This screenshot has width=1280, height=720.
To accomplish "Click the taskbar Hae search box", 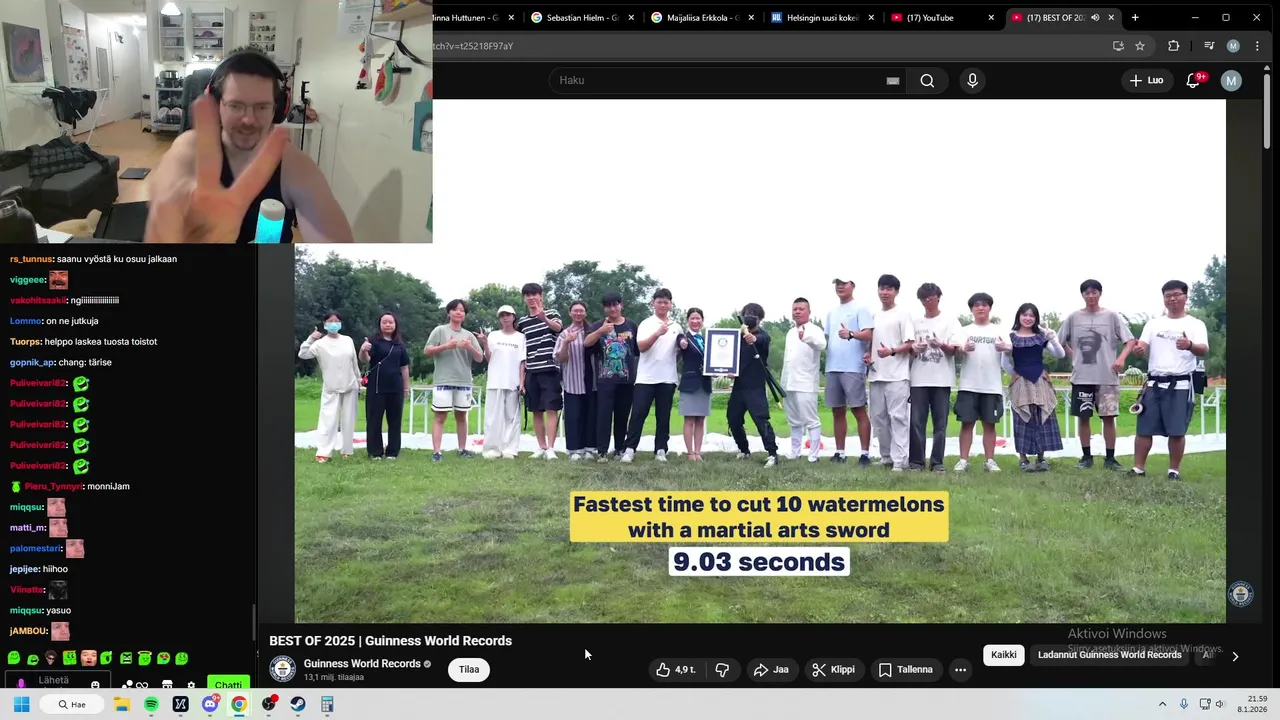I will (x=72, y=704).
